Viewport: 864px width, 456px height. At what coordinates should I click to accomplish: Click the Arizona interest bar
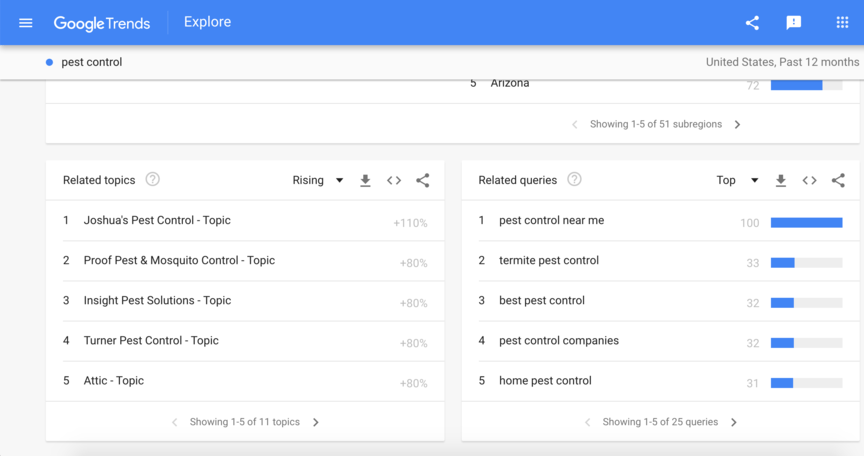806,85
